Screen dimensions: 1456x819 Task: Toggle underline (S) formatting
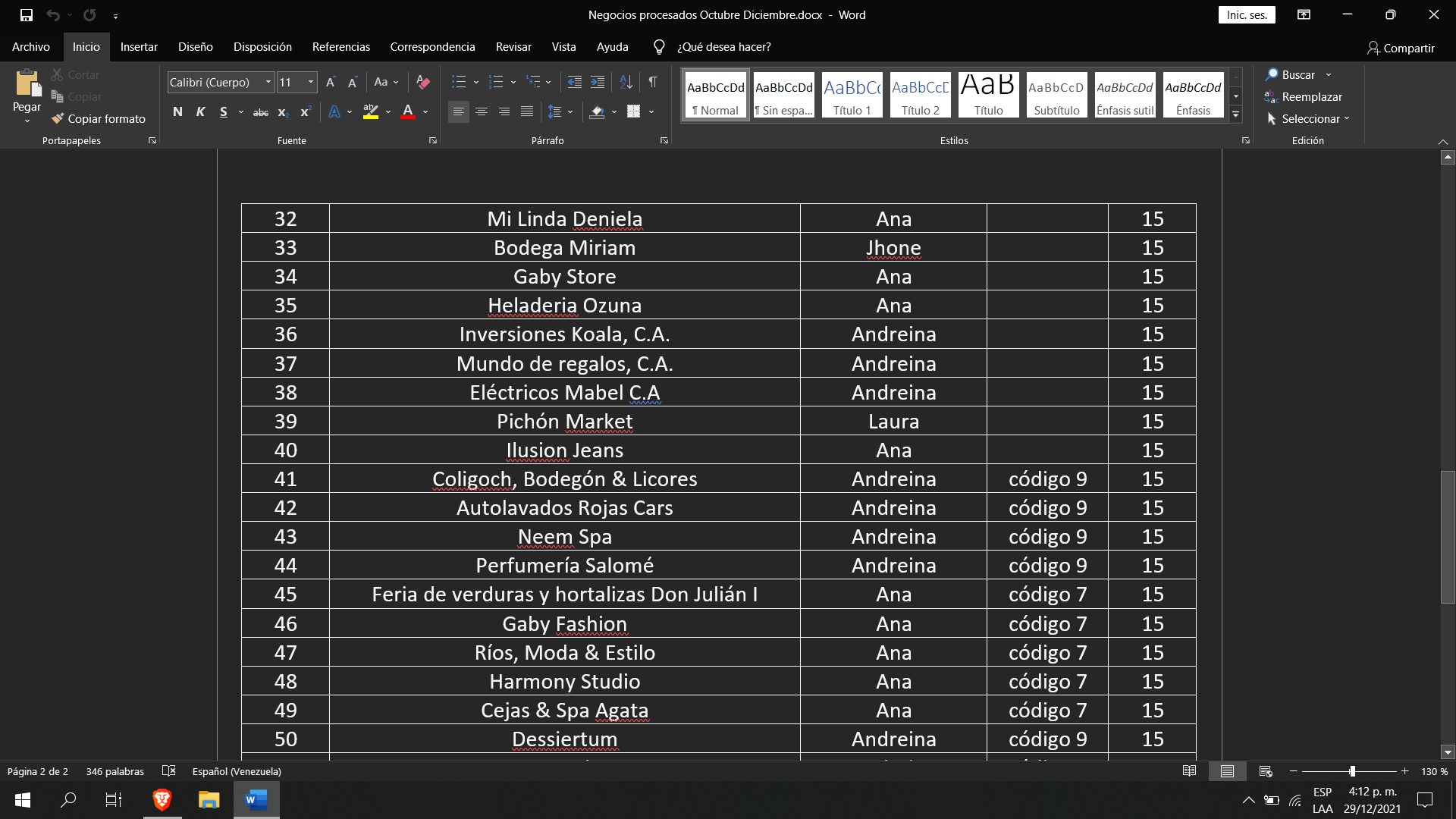click(x=223, y=112)
